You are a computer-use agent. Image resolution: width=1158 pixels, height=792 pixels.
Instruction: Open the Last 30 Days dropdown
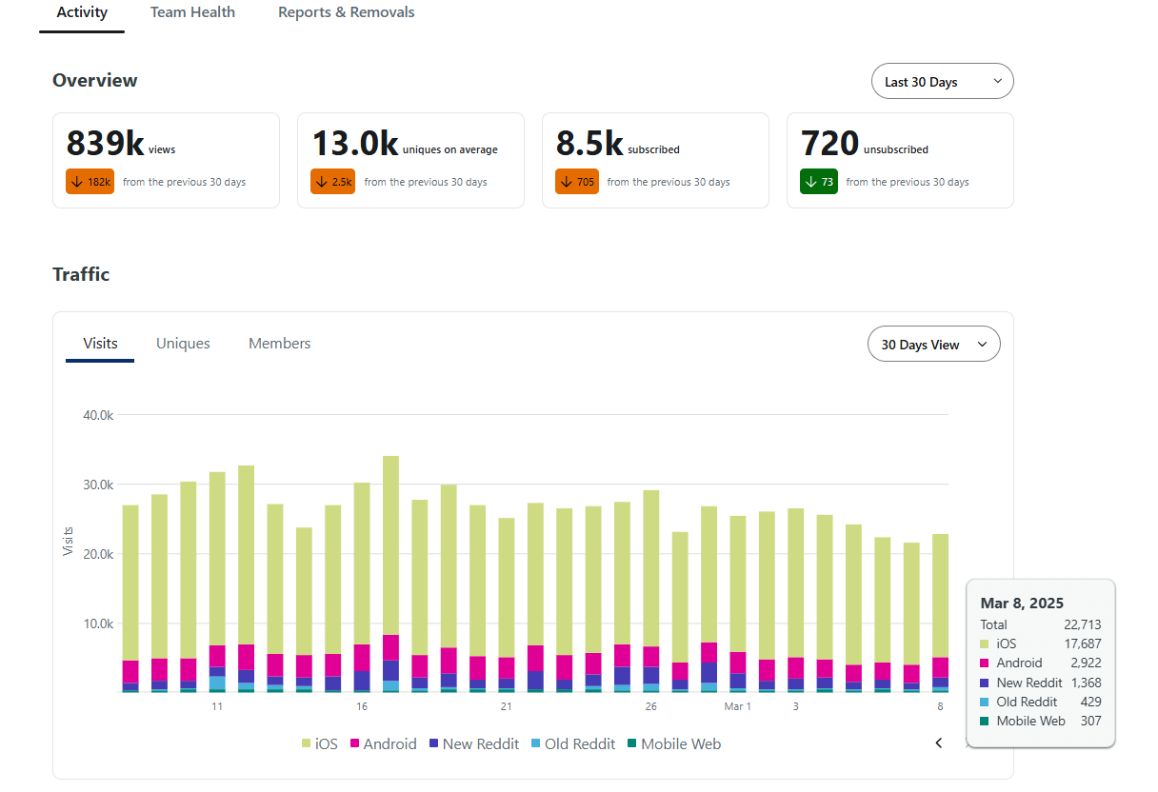coord(942,81)
